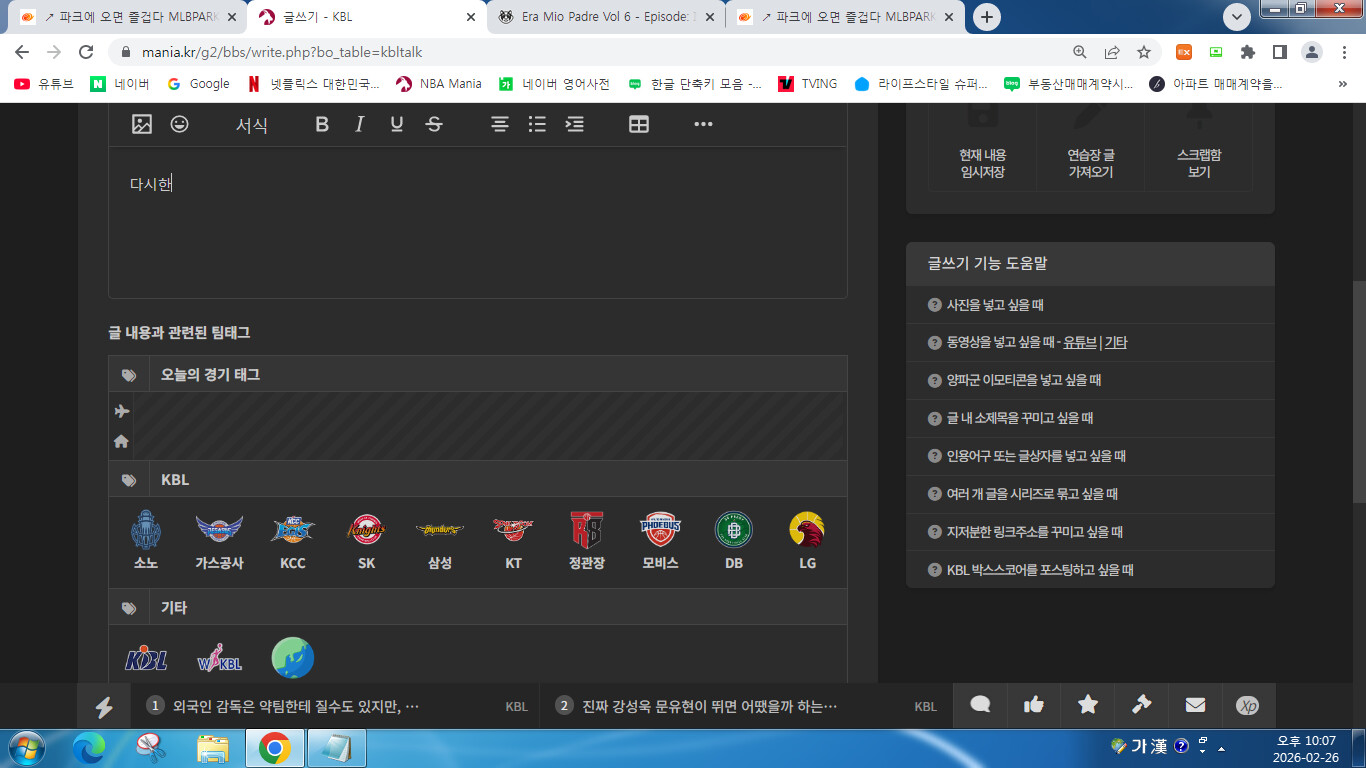Open help for 지저분한 링크주소를 꾸미고 싶을 때
1366x768 pixels.
click(x=1035, y=533)
